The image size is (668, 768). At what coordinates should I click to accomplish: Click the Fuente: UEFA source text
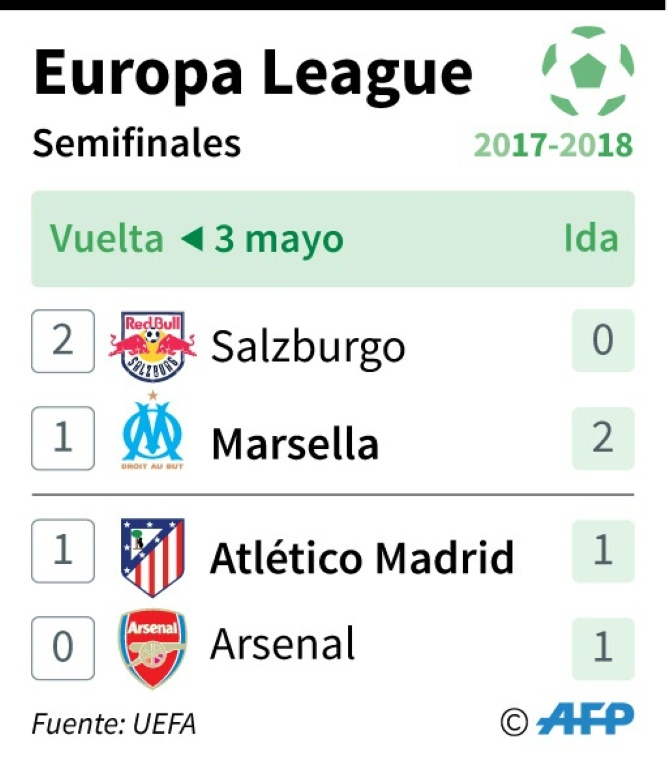pos(114,724)
